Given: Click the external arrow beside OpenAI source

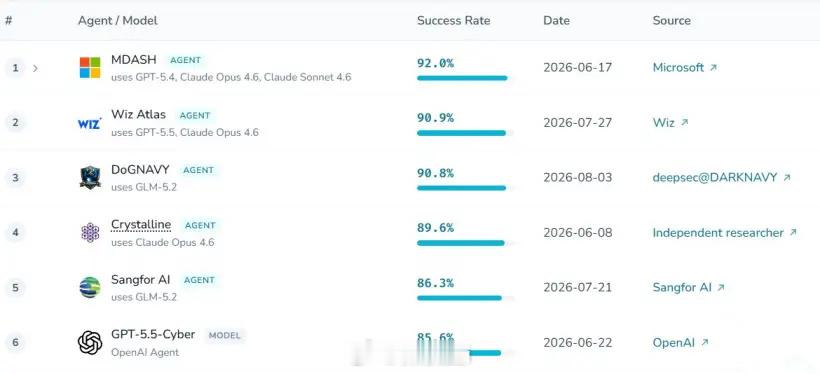Looking at the screenshot, I should click(x=704, y=343).
